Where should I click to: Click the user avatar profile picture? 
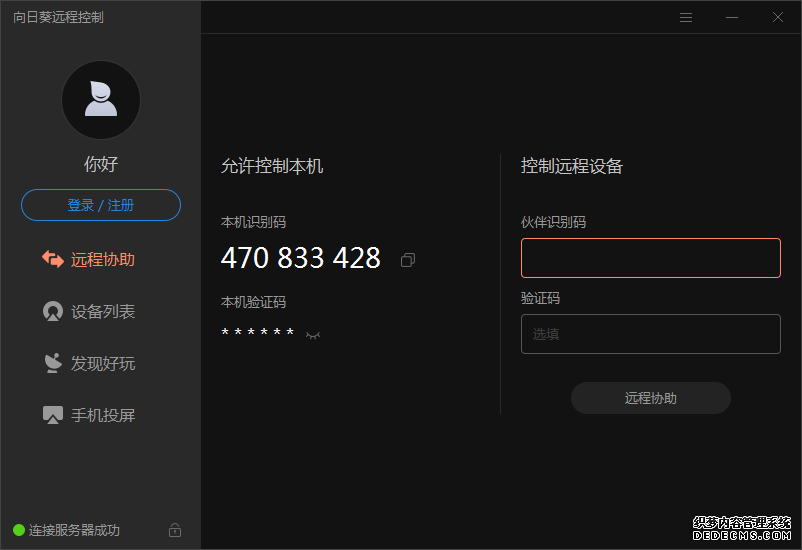(x=101, y=100)
